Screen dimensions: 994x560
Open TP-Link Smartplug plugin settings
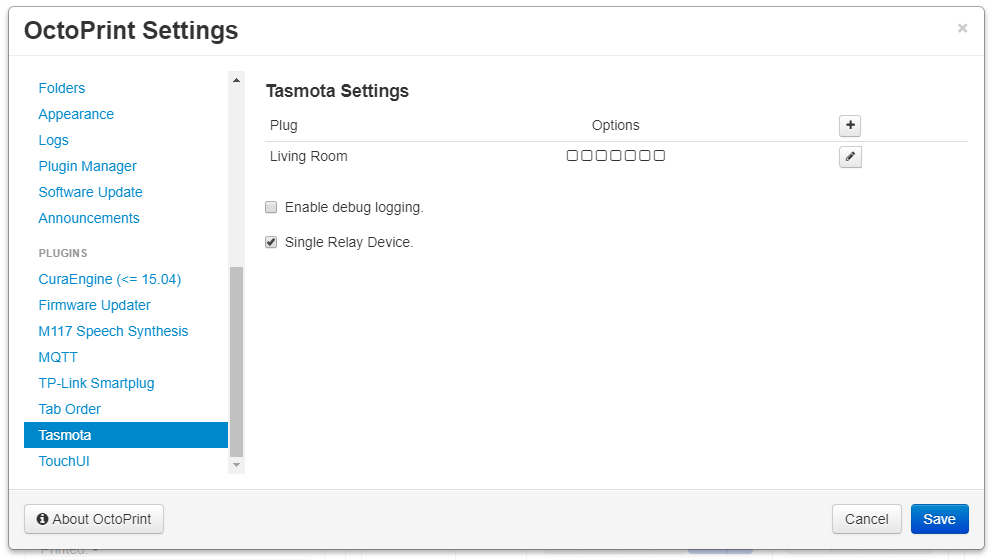[x=96, y=383]
